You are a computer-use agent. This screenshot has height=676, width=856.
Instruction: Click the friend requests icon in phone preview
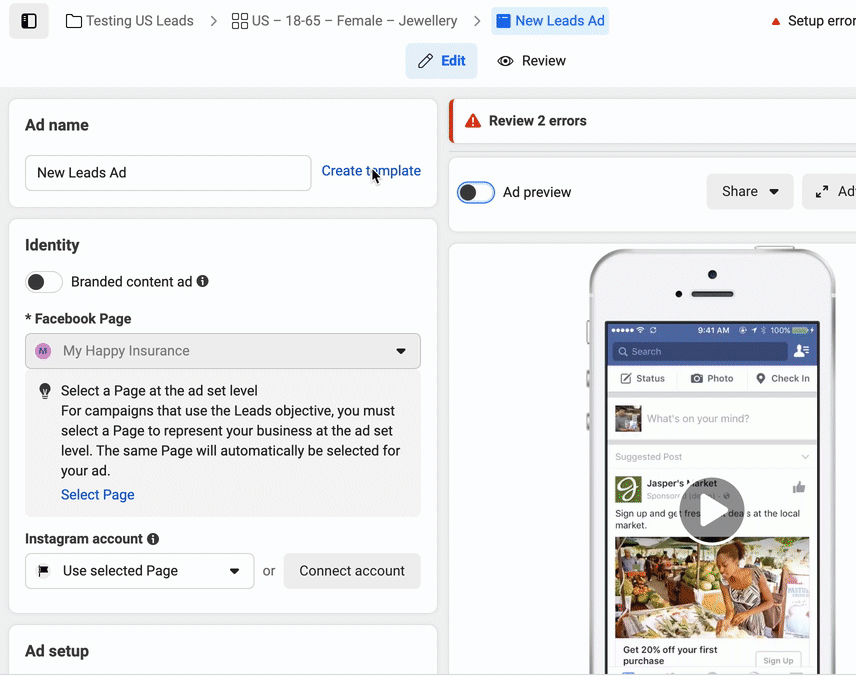point(801,351)
